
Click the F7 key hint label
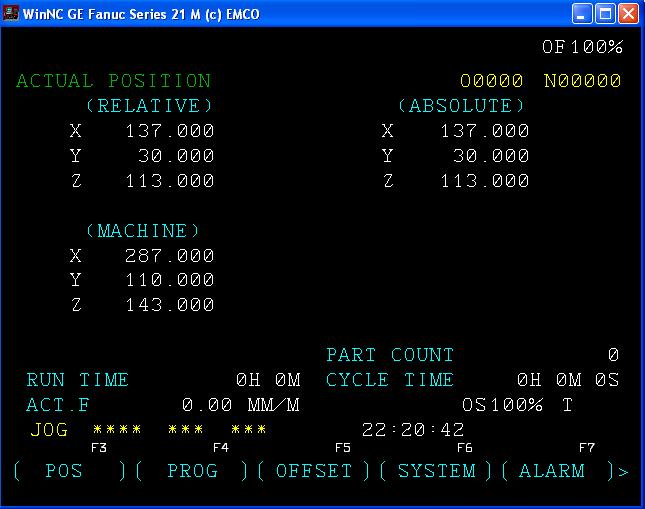587,448
